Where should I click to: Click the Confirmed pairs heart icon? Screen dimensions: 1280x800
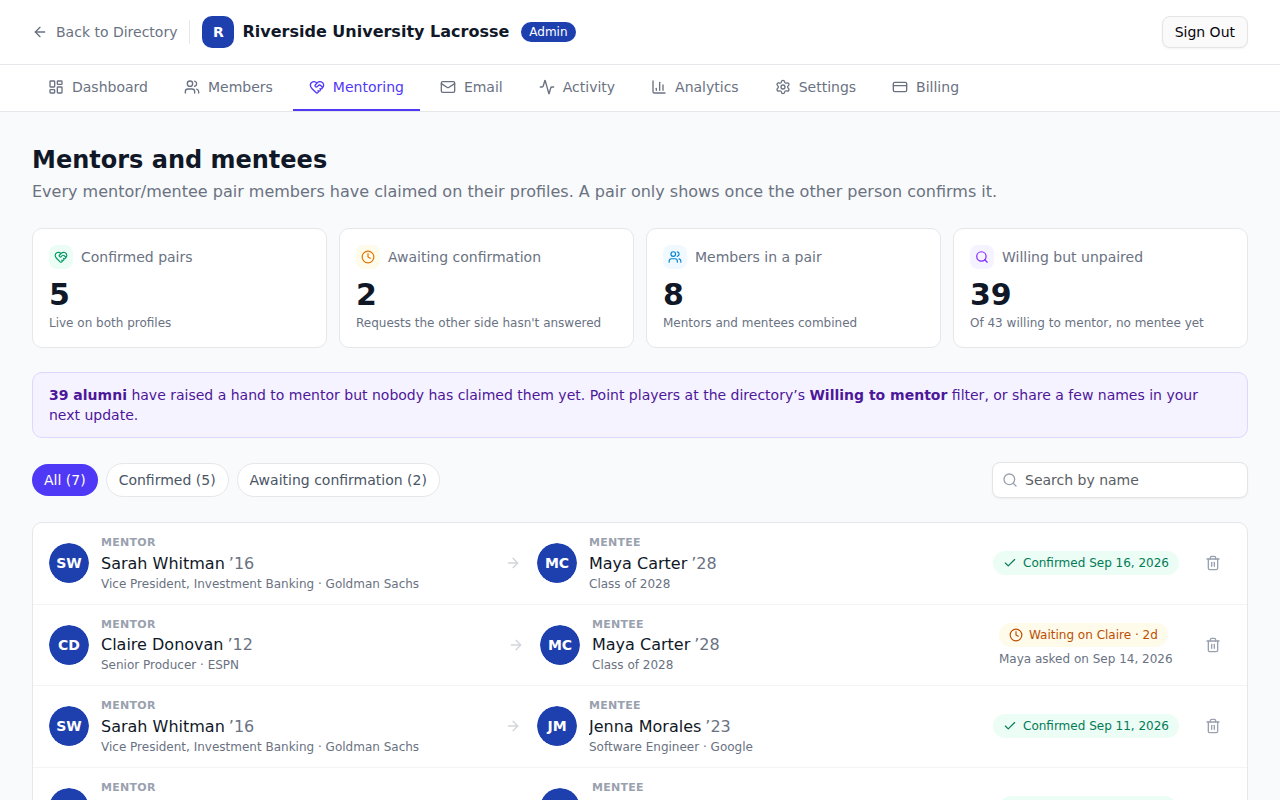coord(61,257)
